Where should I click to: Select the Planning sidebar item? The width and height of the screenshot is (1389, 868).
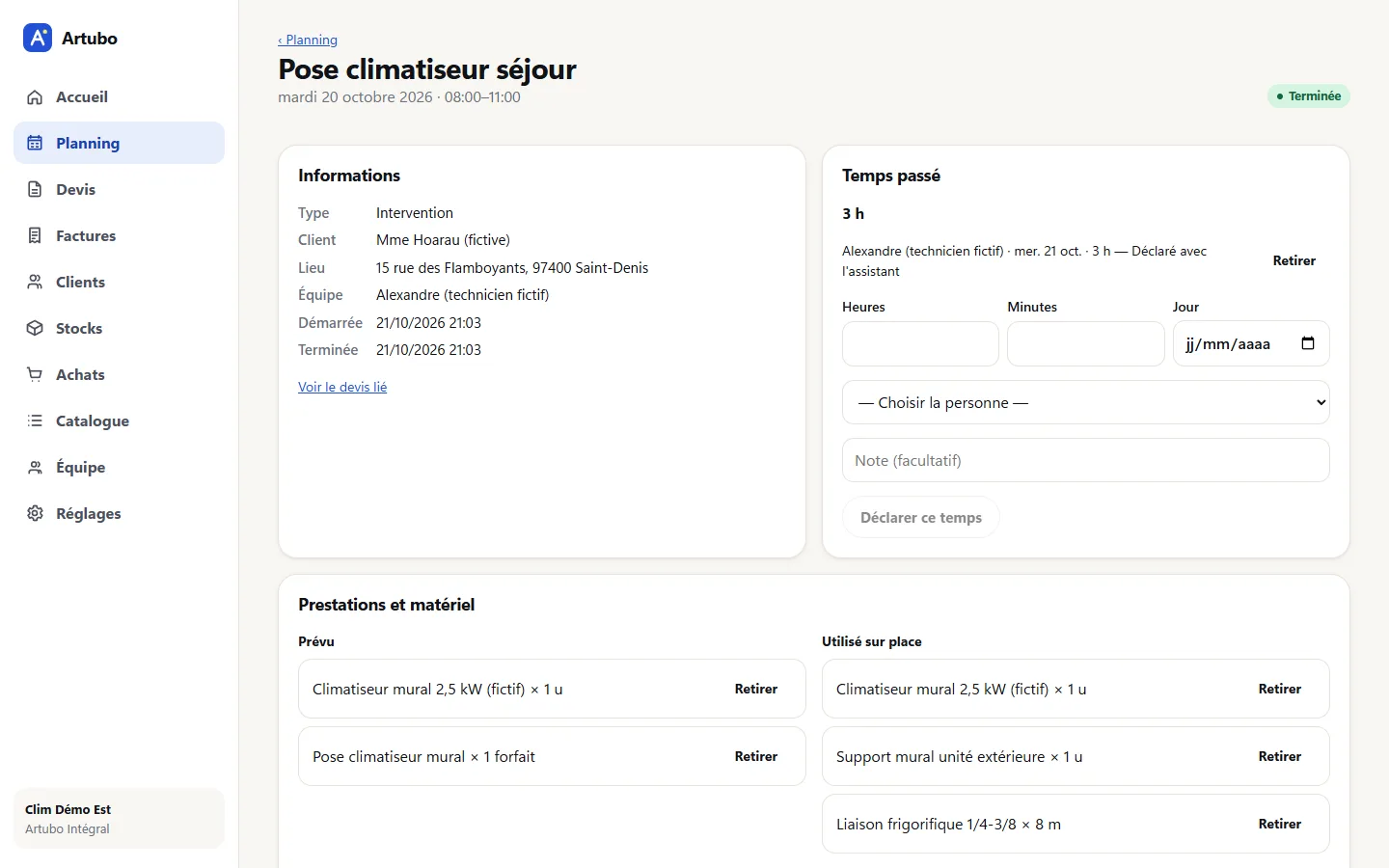pyautogui.click(x=119, y=143)
